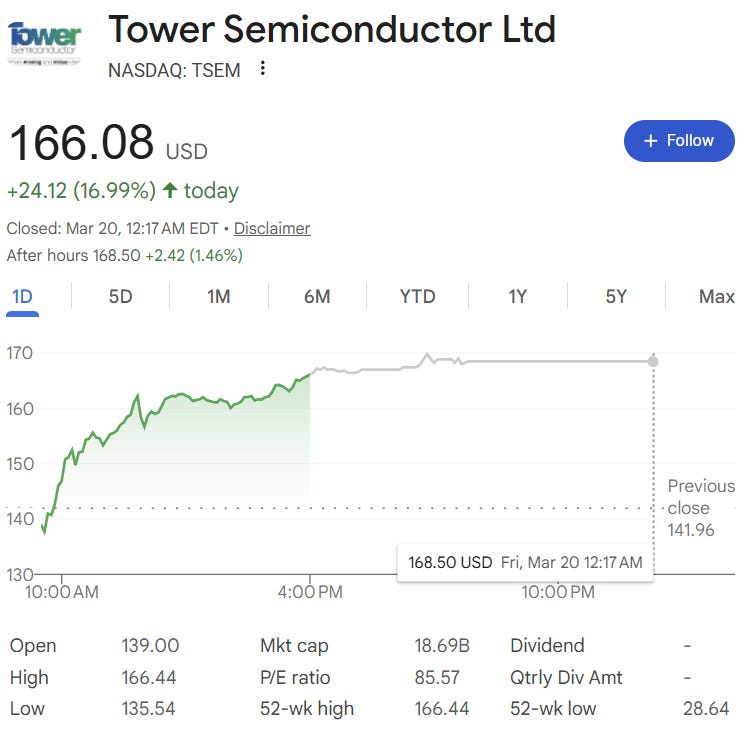Open the Disclaimer link
756x736 pixels.
272,228
